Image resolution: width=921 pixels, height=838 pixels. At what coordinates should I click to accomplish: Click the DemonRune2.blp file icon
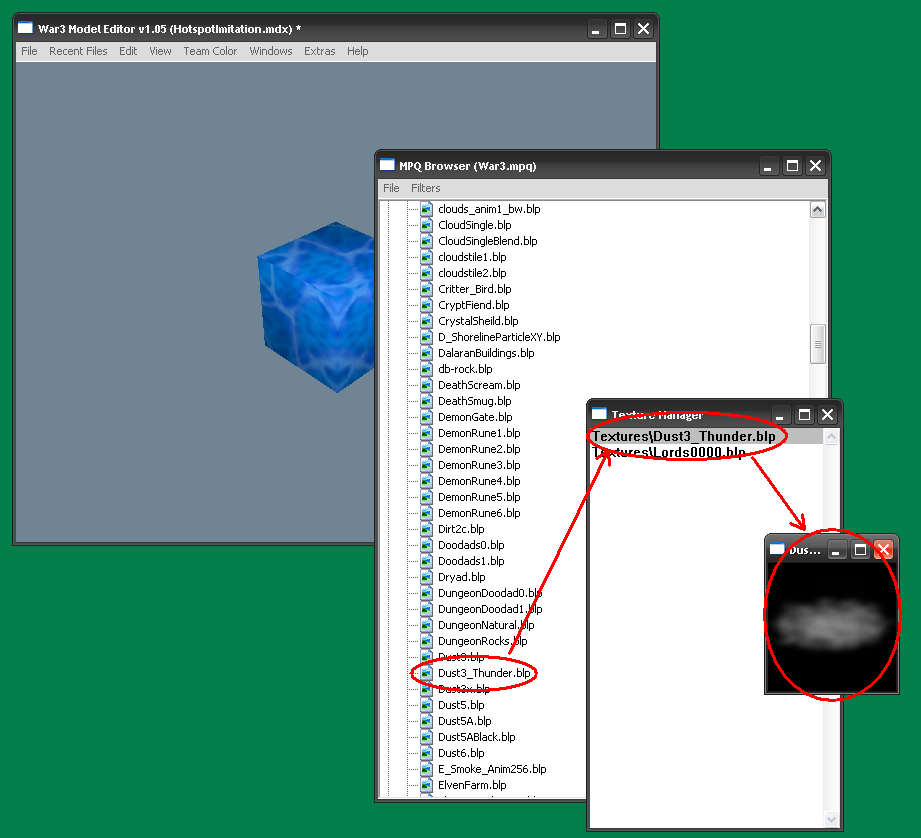tap(427, 449)
